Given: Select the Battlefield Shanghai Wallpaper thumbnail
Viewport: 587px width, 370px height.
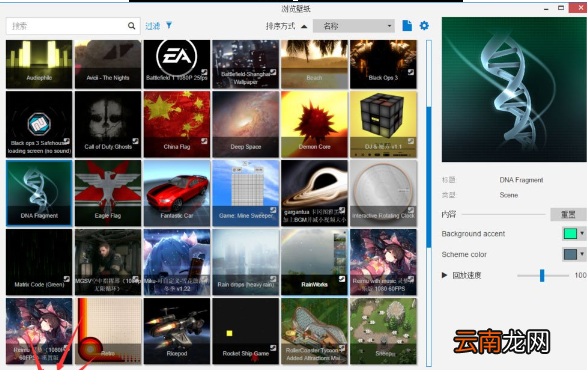Looking at the screenshot, I should pyautogui.click(x=246, y=64).
